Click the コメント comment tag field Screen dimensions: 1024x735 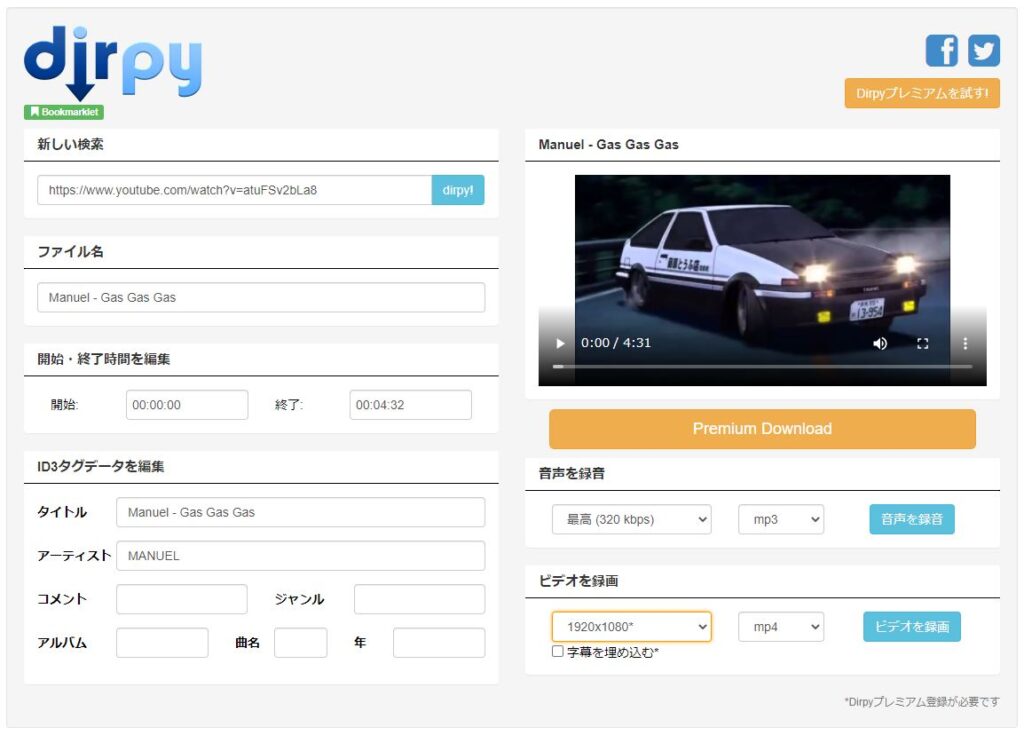pos(182,599)
